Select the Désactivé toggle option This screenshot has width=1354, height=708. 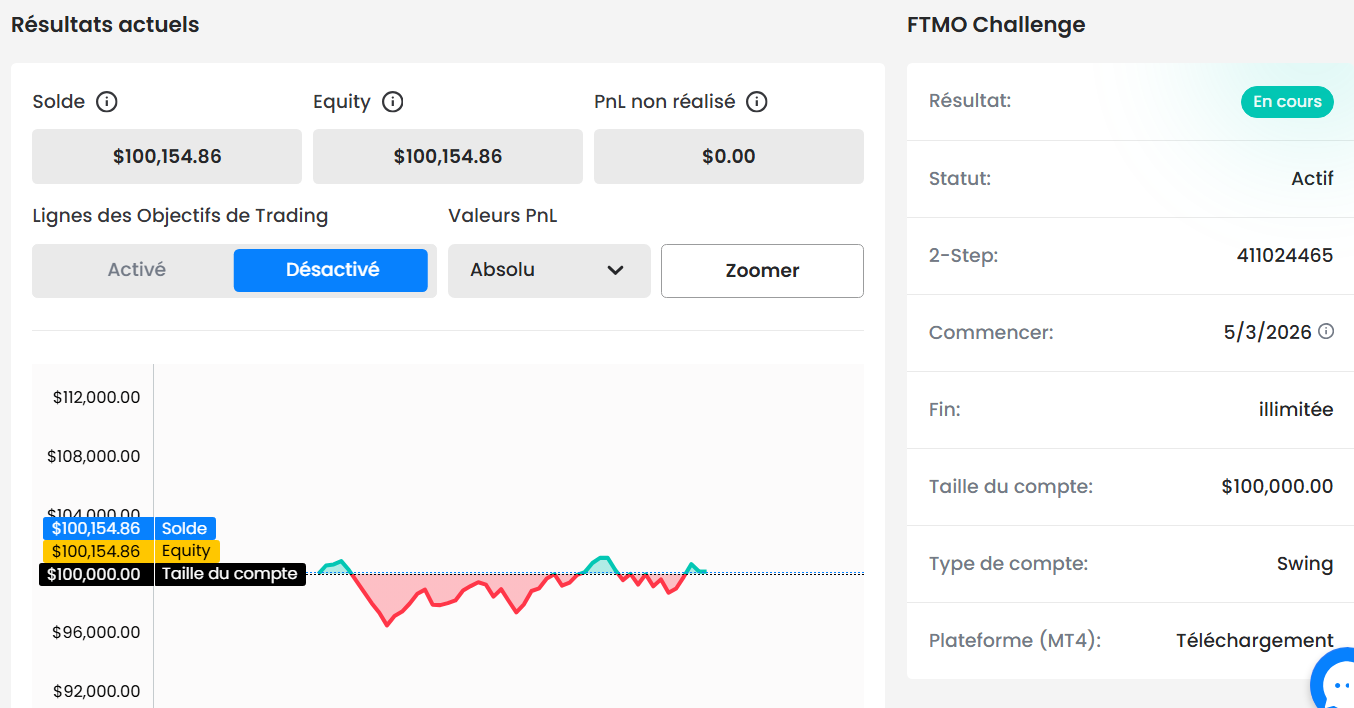click(331, 270)
